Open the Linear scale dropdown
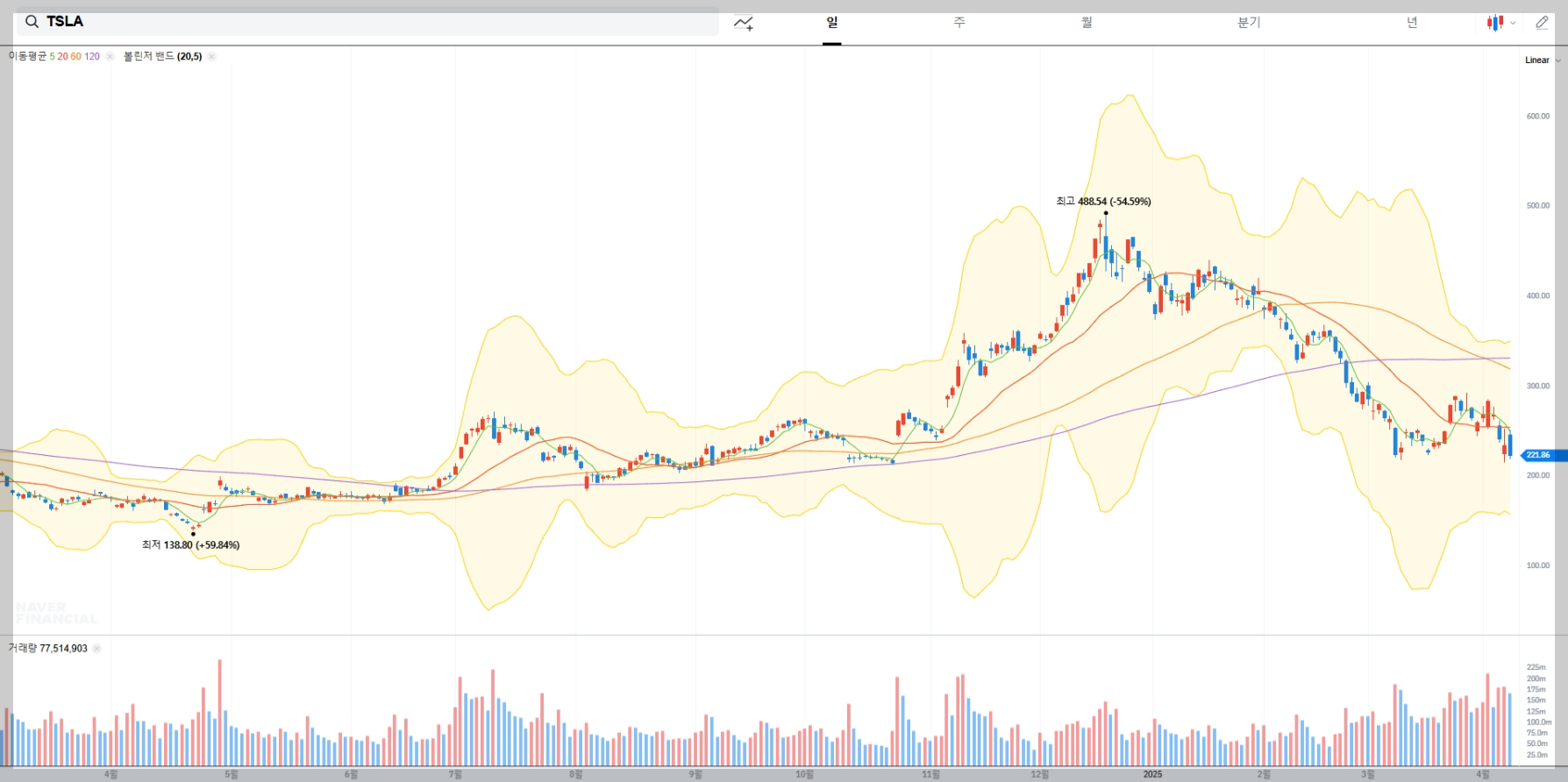 (1543, 60)
